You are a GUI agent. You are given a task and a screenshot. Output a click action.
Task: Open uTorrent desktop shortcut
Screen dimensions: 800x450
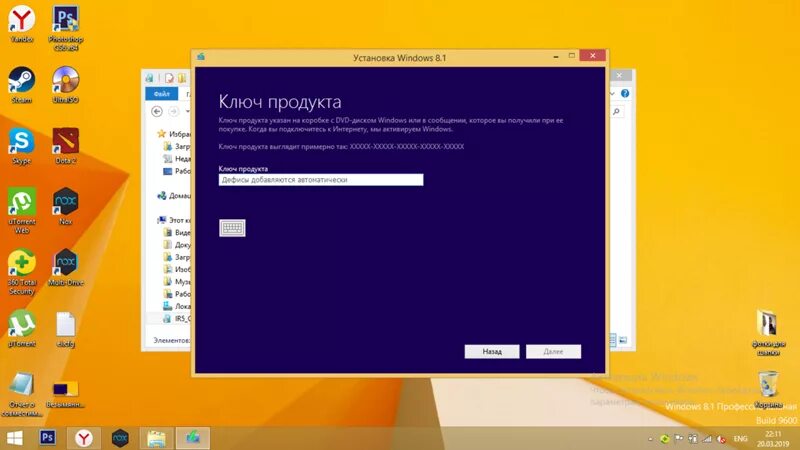tap(21, 329)
